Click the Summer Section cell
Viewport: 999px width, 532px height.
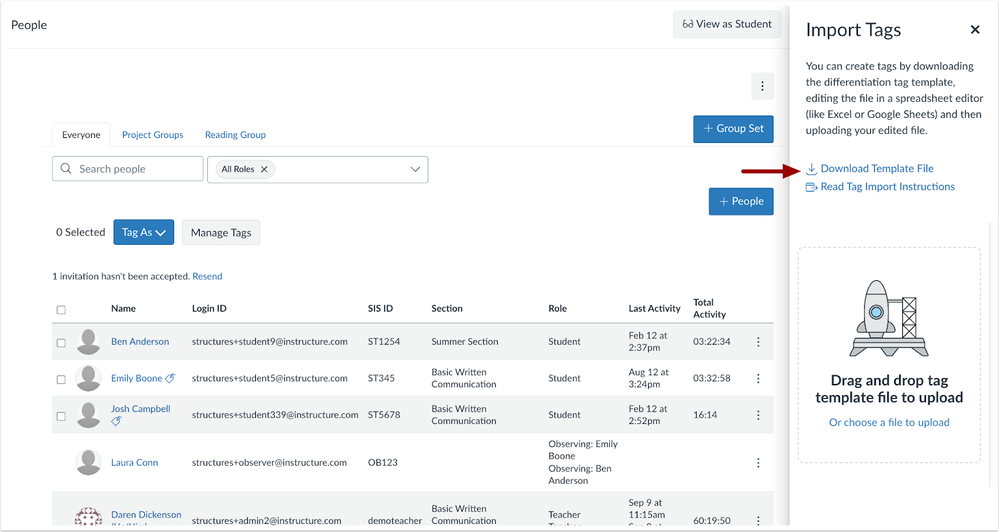pos(464,341)
